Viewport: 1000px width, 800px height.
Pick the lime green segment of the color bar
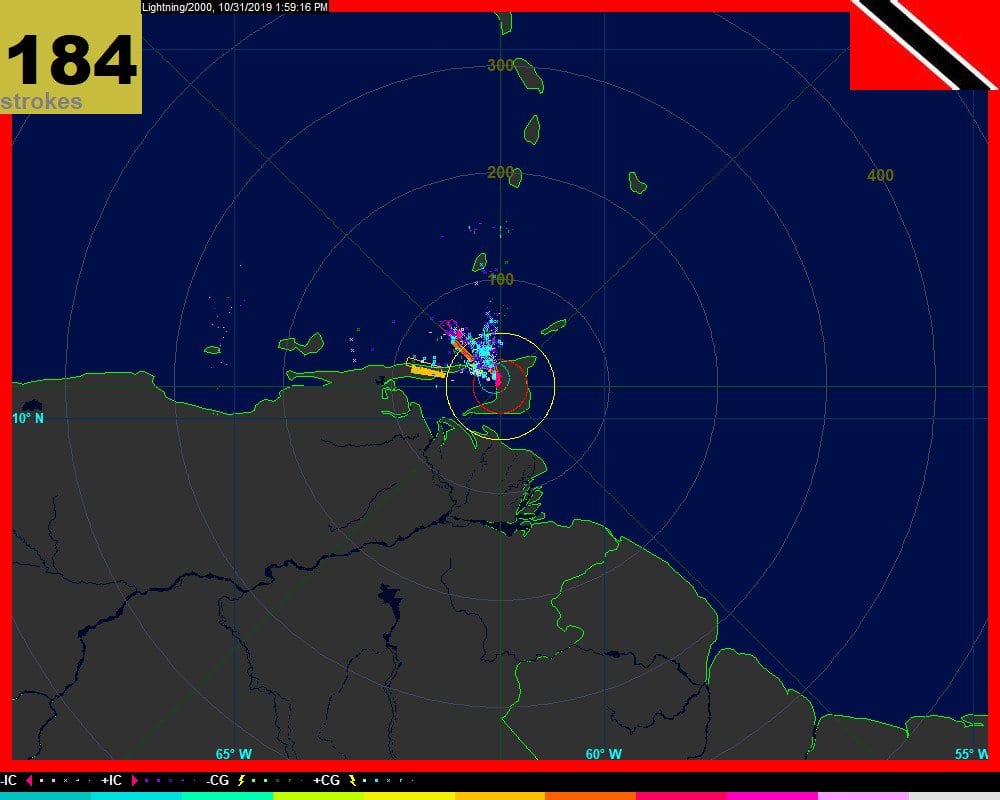click(x=318, y=796)
